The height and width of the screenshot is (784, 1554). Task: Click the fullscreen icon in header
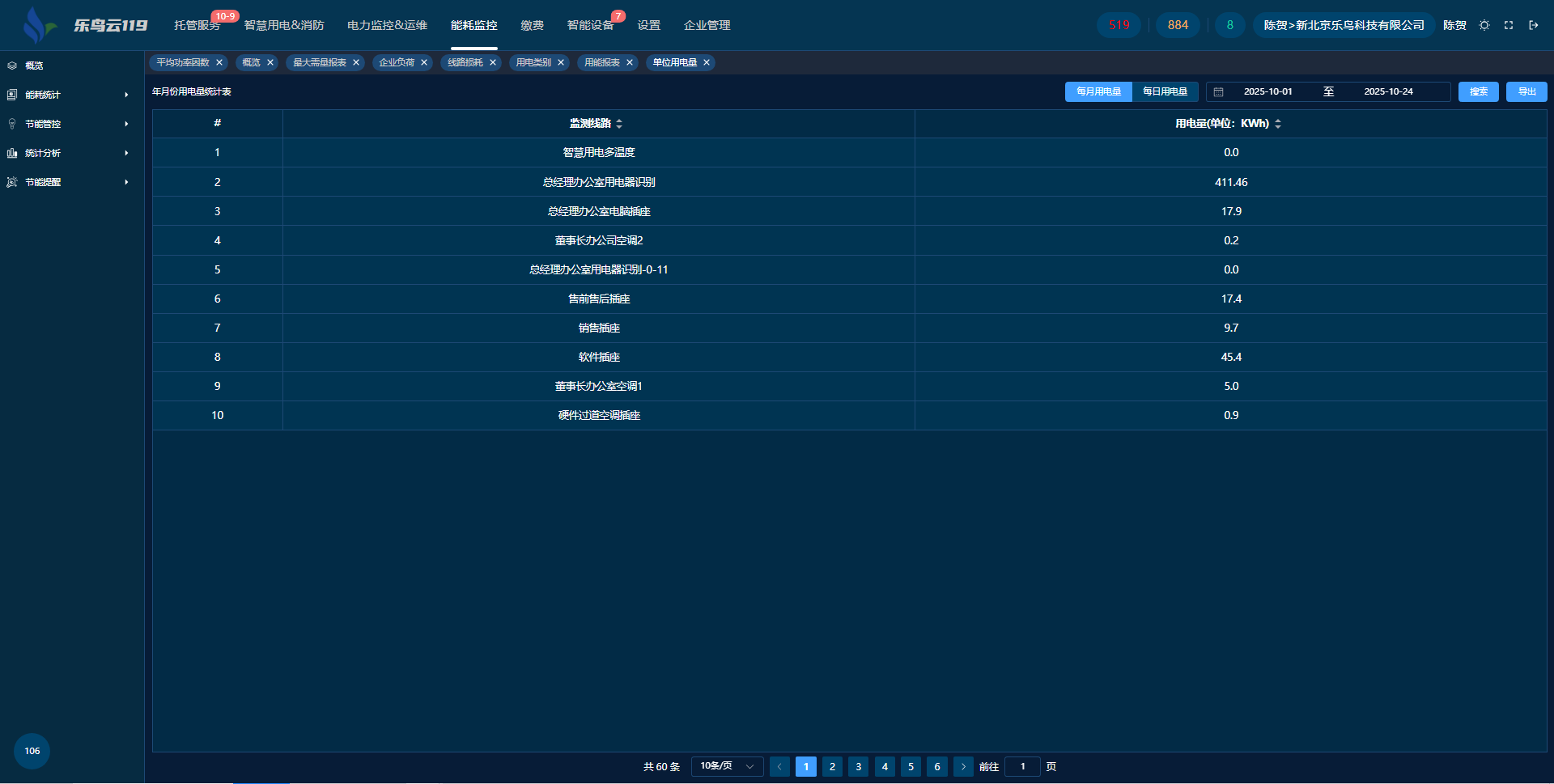point(1509,25)
